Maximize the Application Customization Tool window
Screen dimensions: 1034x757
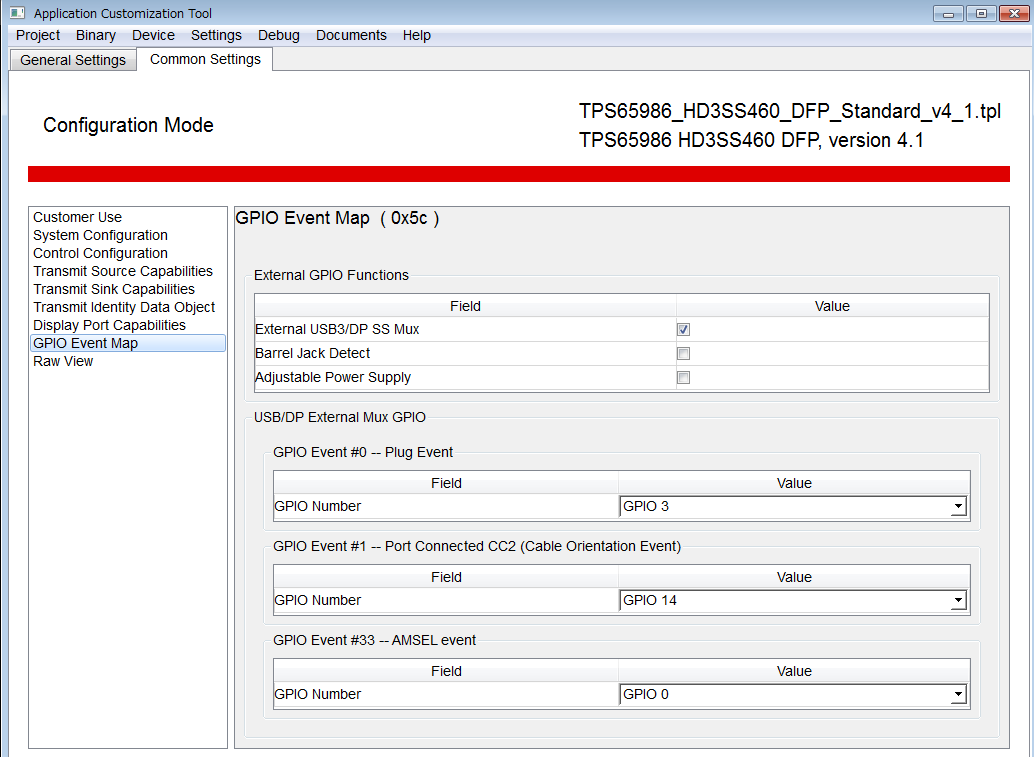pos(981,13)
